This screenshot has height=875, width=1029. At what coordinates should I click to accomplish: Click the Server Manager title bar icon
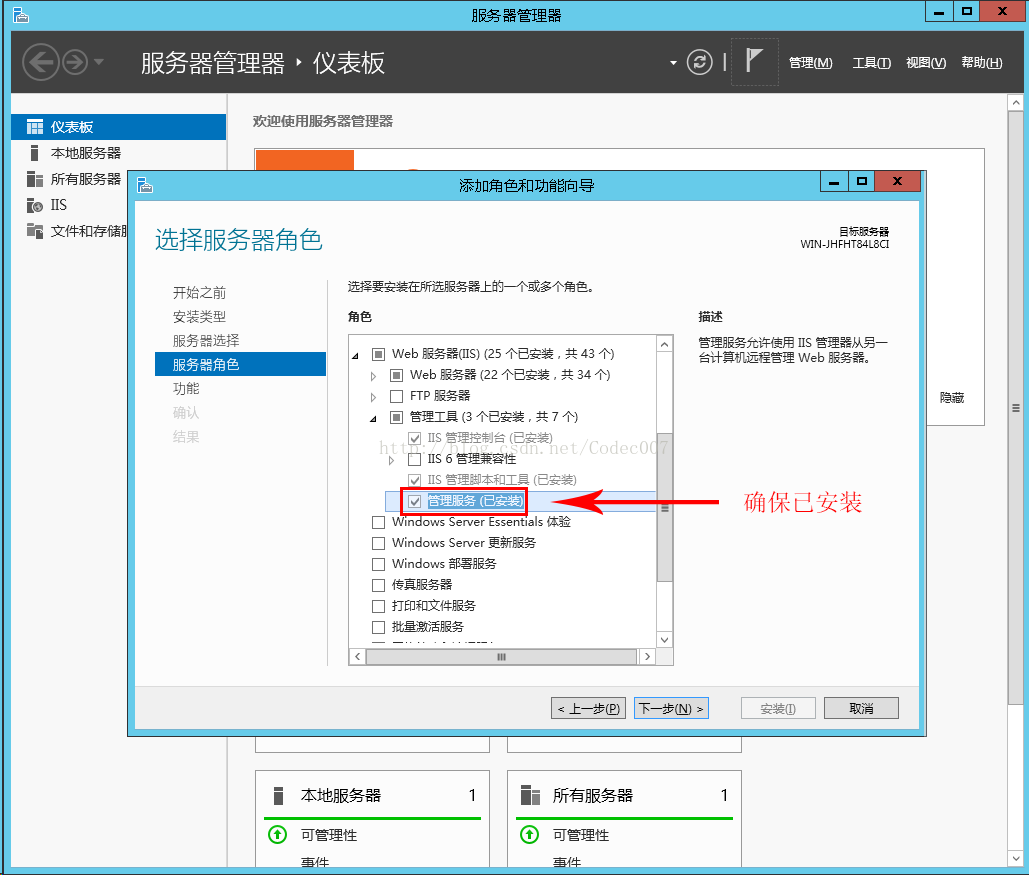[x=21, y=15]
